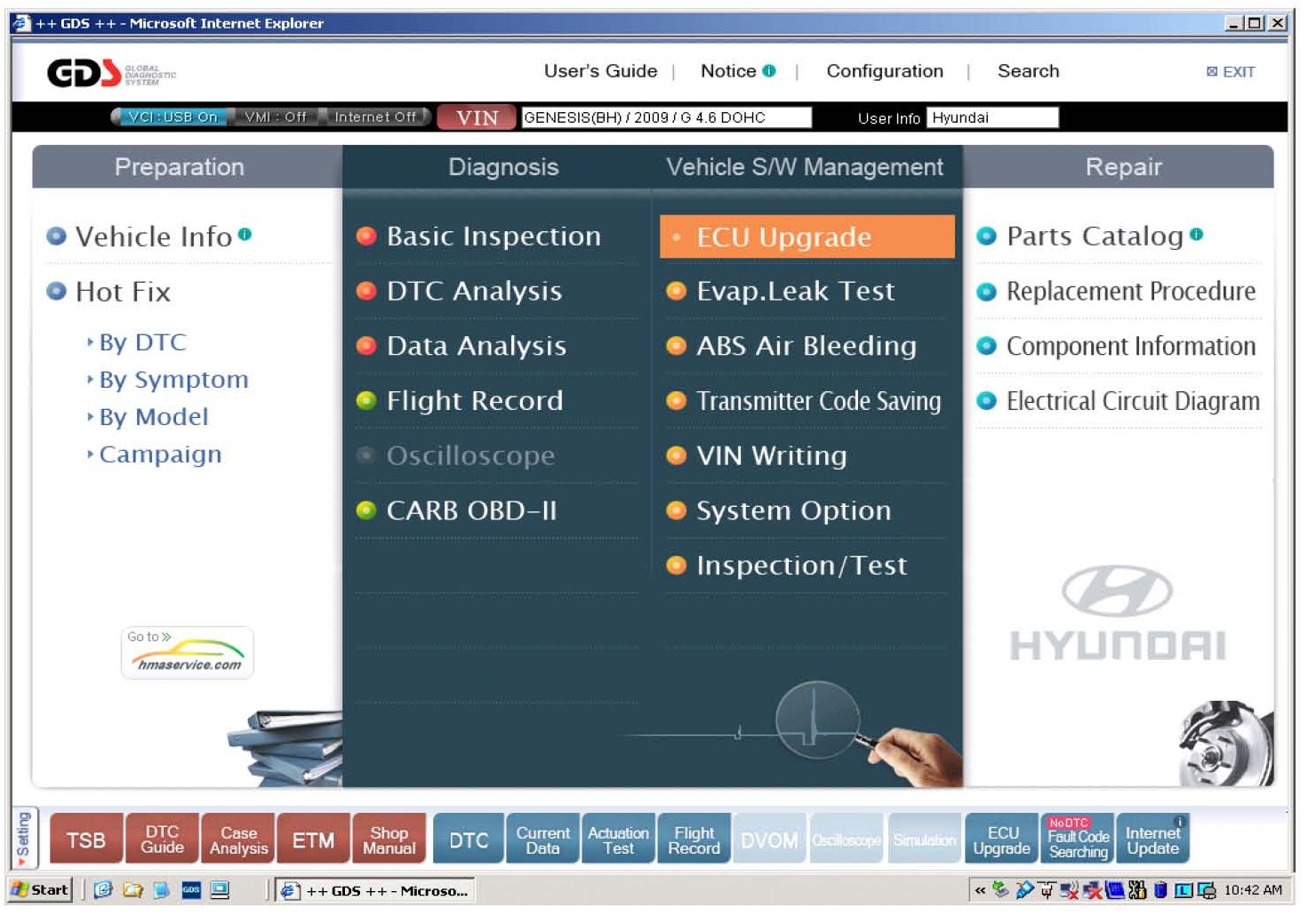Open the Shop Manual icon

(389, 840)
